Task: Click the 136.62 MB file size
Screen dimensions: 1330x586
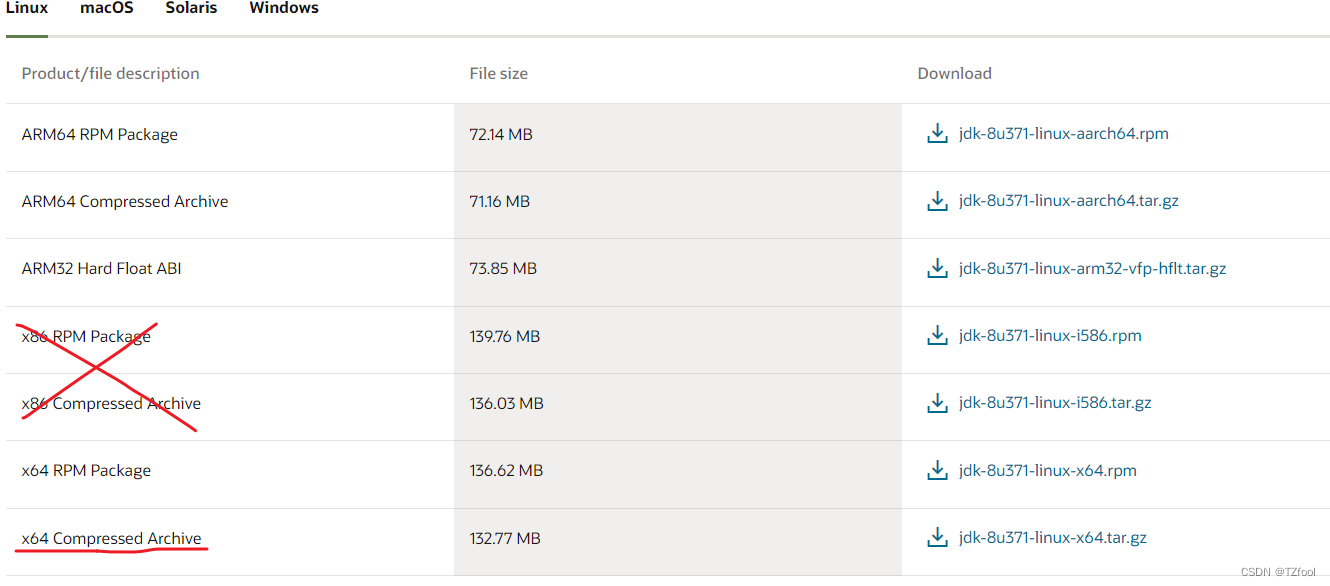Action: 506,470
